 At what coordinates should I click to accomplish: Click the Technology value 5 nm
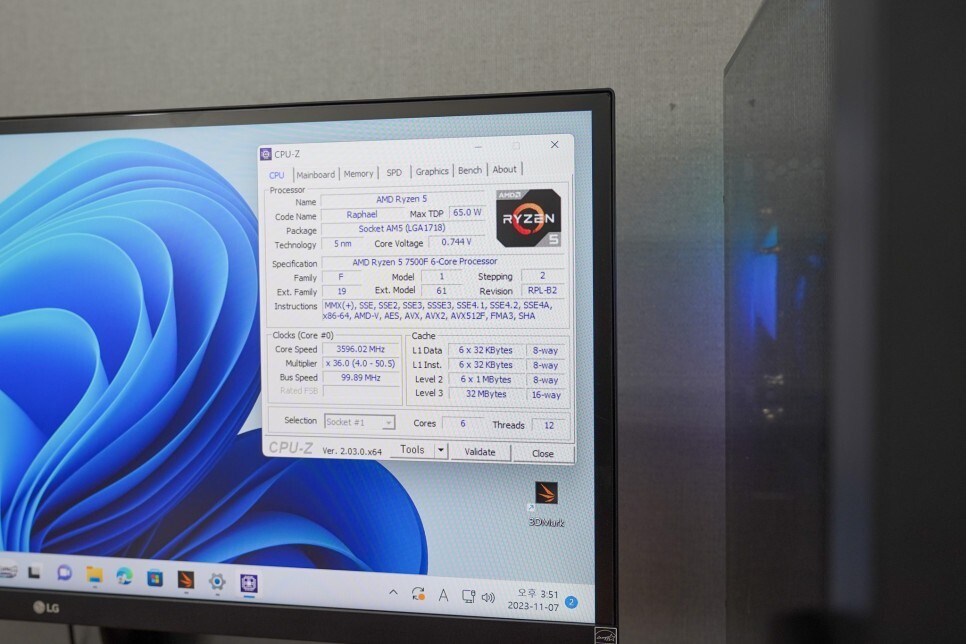(343, 244)
